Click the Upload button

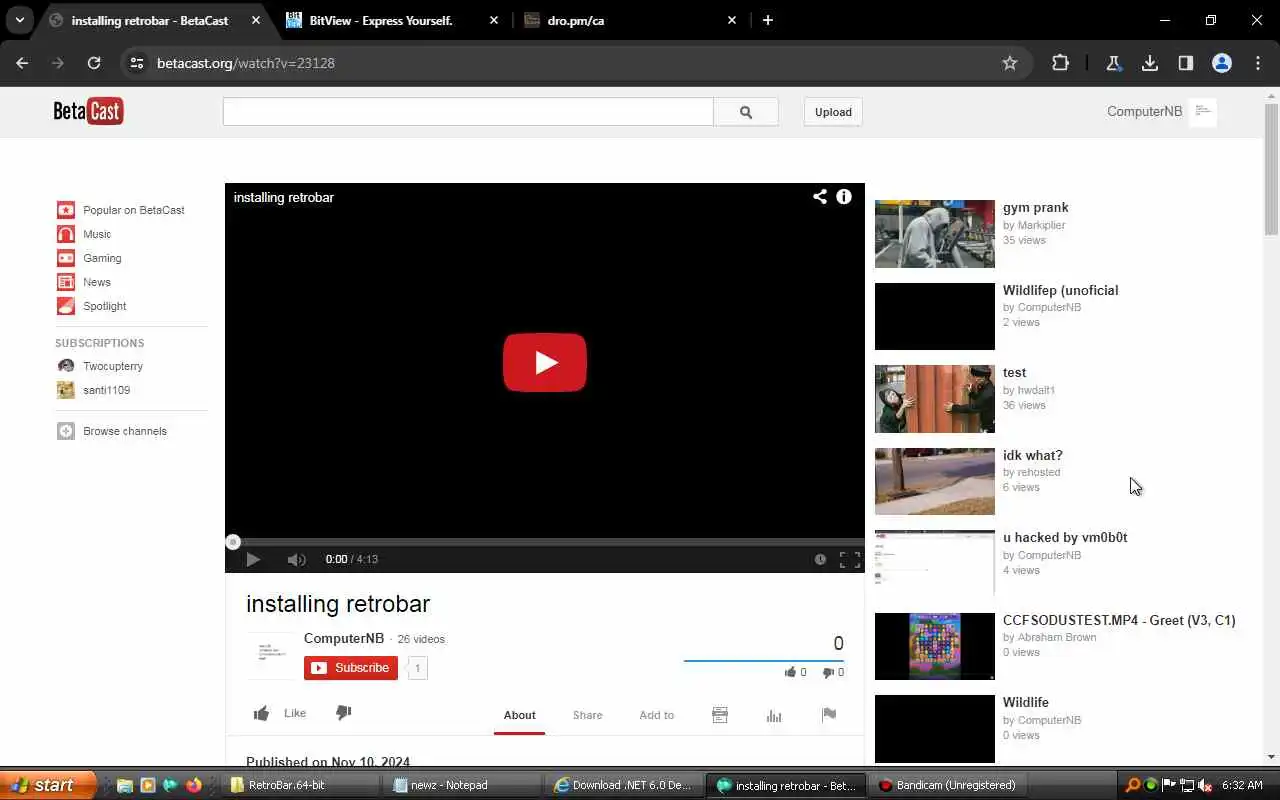click(833, 112)
